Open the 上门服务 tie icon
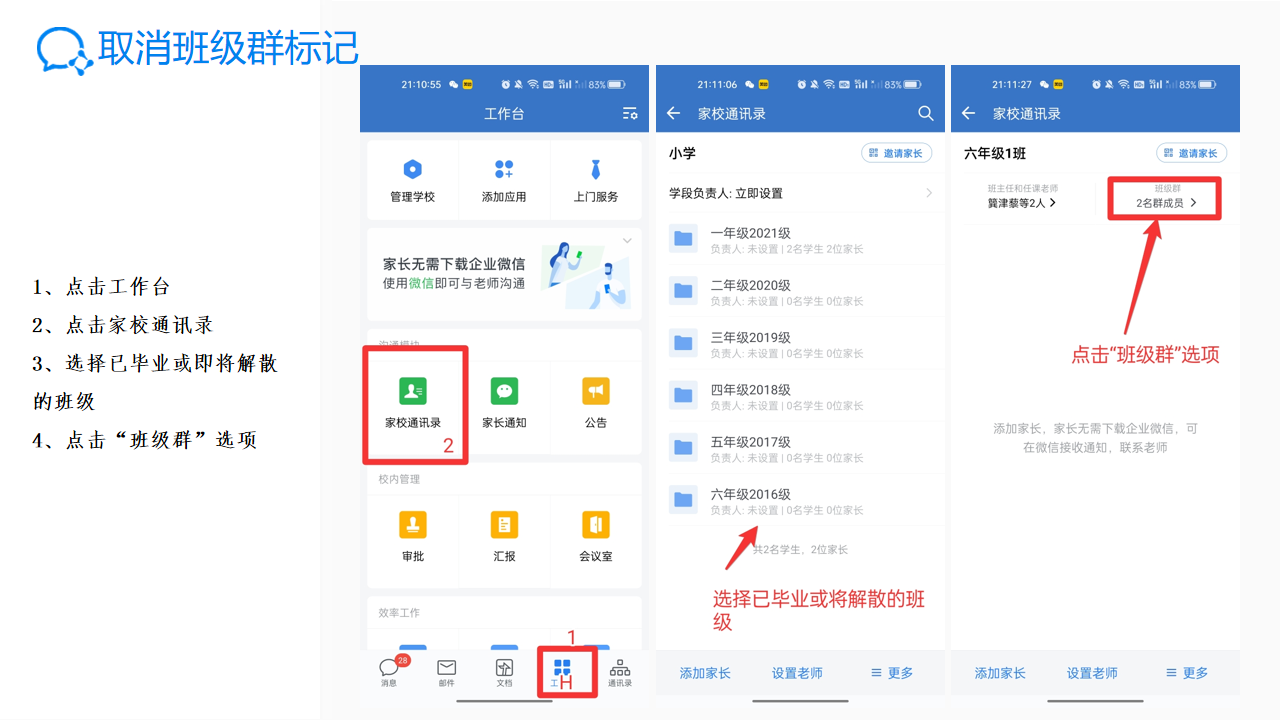Image resolution: width=1280 pixels, height=720 pixels. tap(596, 170)
